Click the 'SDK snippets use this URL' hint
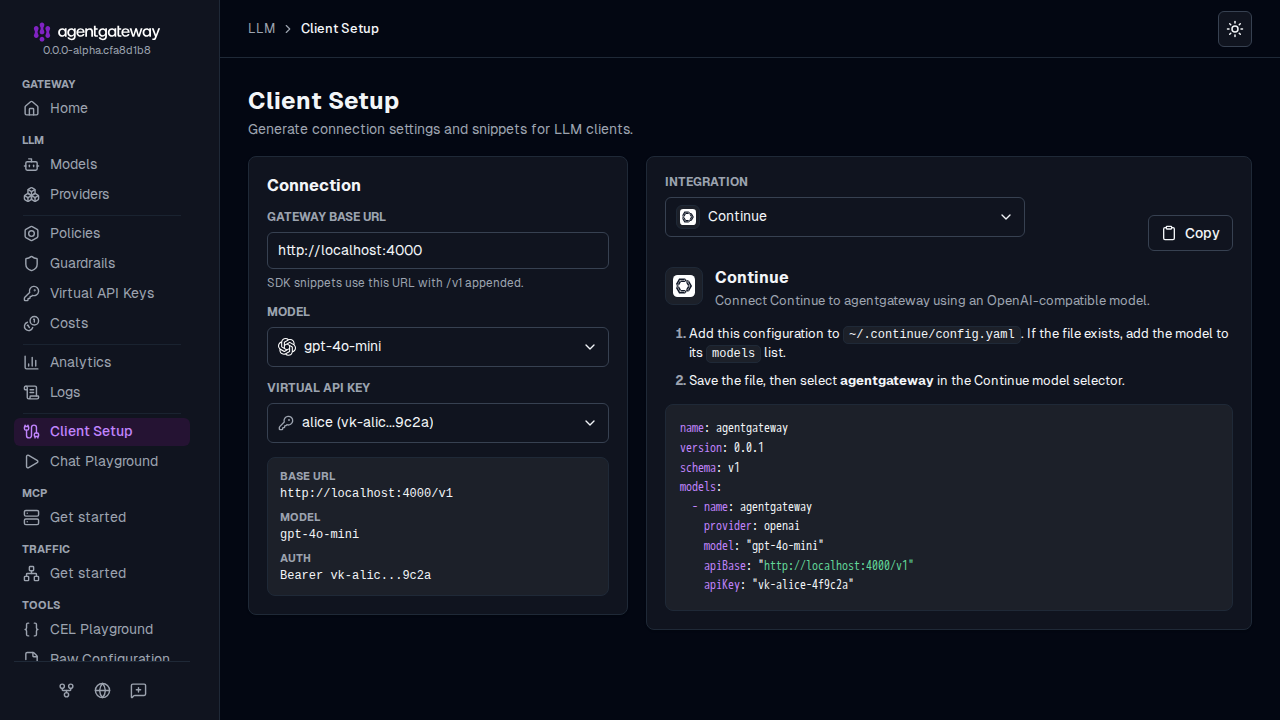1280x720 pixels. (x=395, y=283)
